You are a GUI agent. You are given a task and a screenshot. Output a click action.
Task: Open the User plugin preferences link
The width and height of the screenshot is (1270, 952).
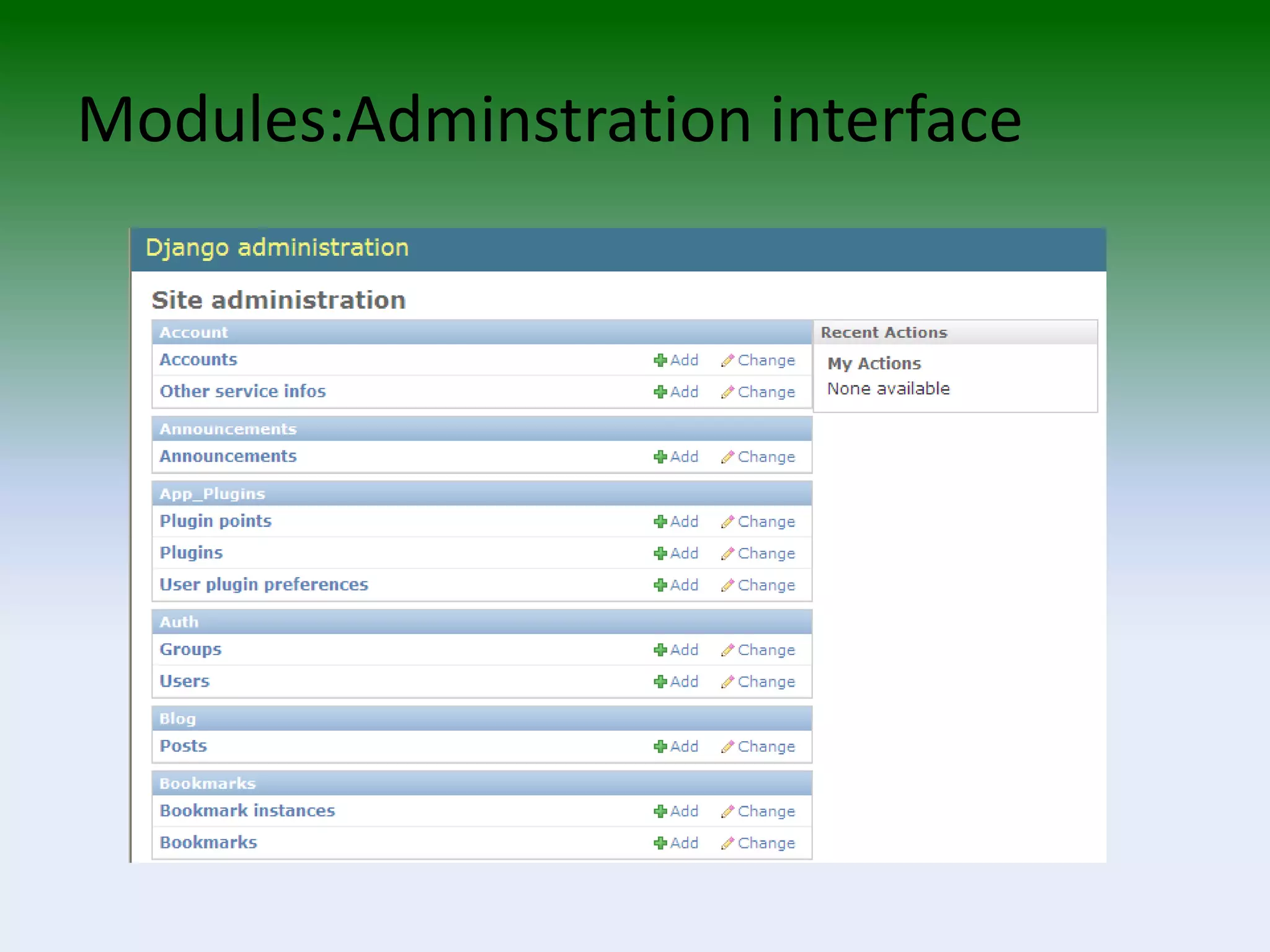point(264,584)
